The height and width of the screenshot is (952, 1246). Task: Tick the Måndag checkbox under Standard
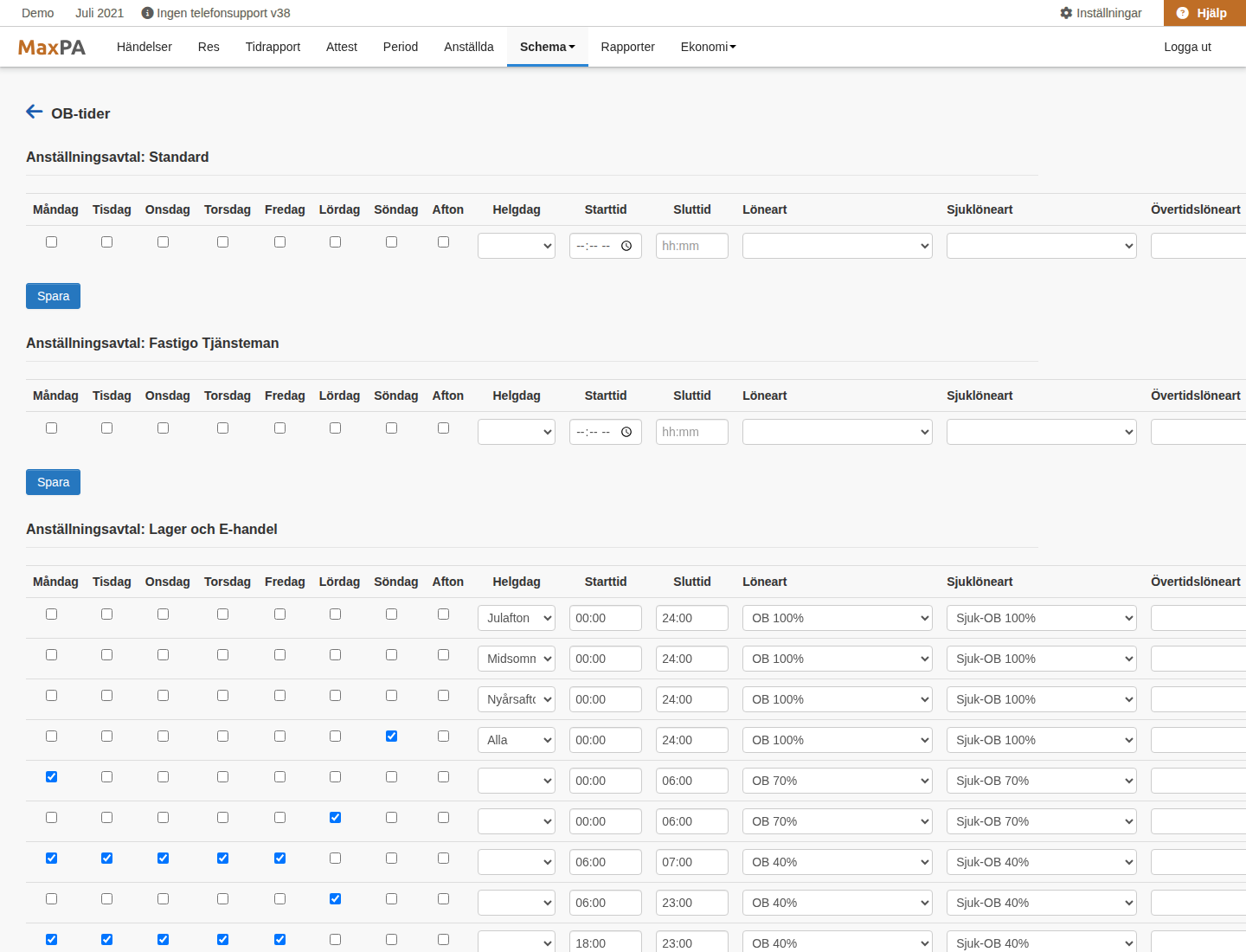[51, 242]
